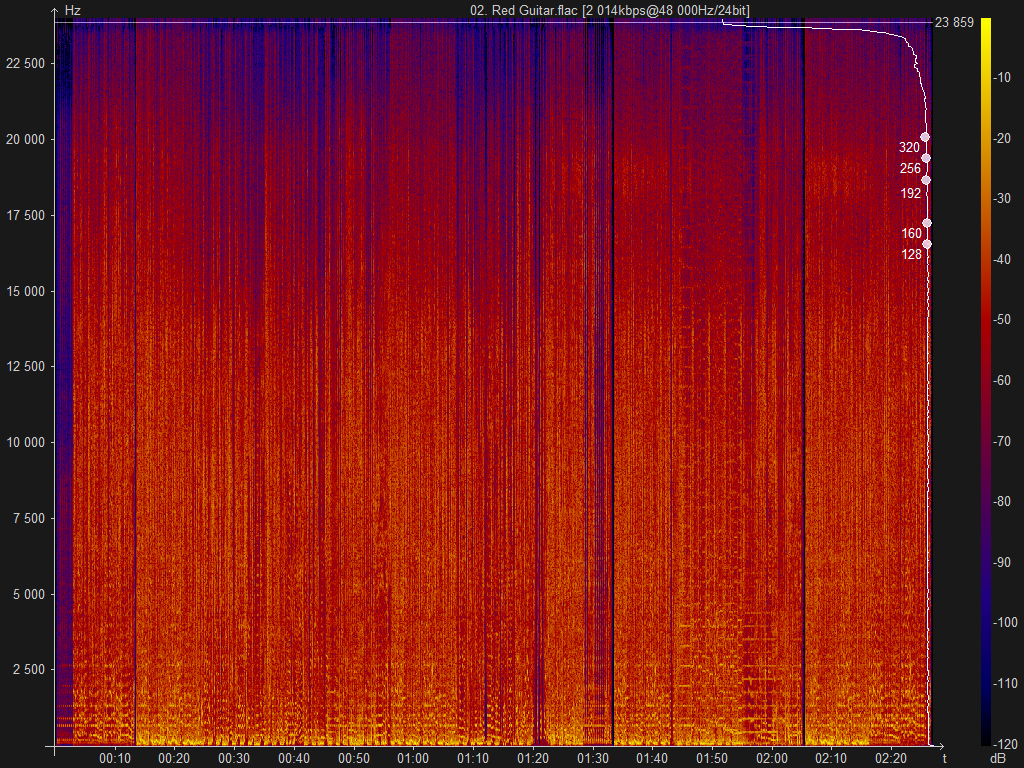The width and height of the screenshot is (1024, 768).
Task: Click the 2 500 frequency axis label
Action: pyautogui.click(x=29, y=670)
